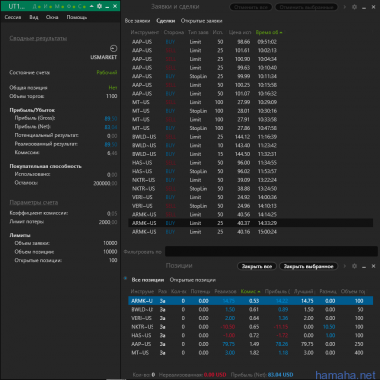Click arrow icon in Заявки и сделки header
The height and width of the screenshot is (380, 380).
click(345, 7)
